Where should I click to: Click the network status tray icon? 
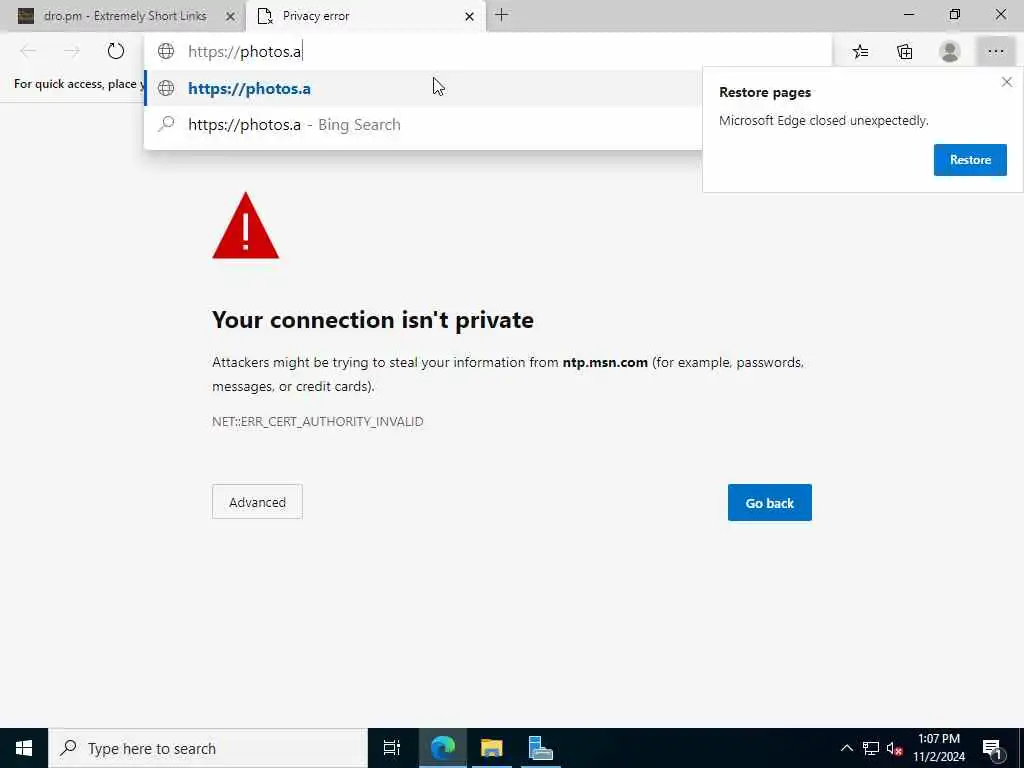(x=871, y=748)
